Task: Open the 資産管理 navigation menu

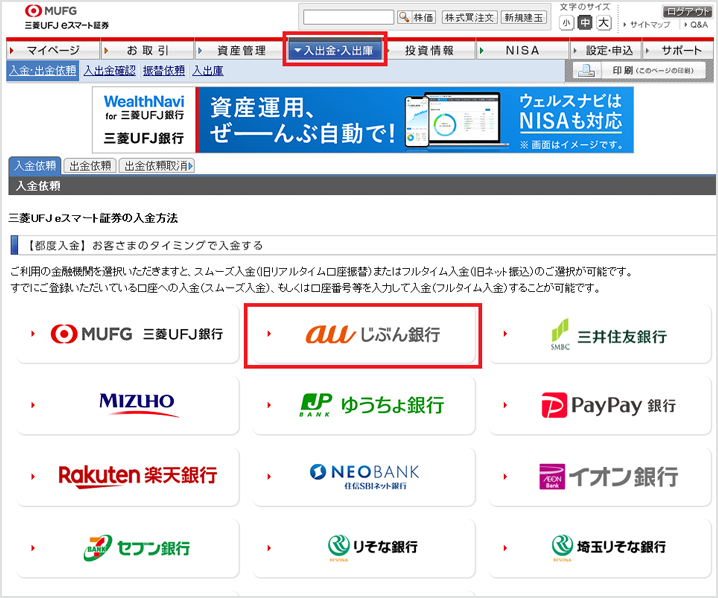Action: (240, 50)
